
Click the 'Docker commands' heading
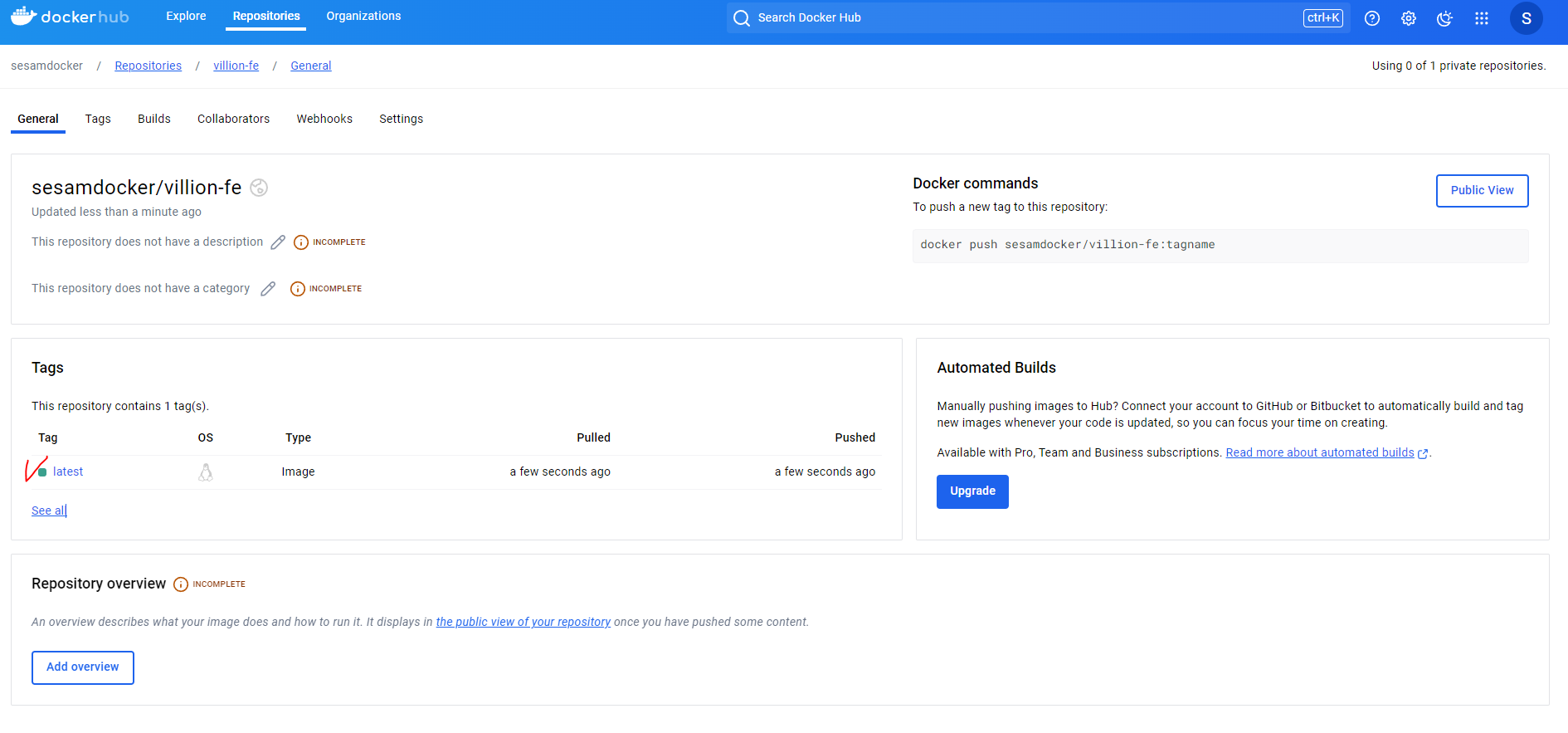(976, 183)
